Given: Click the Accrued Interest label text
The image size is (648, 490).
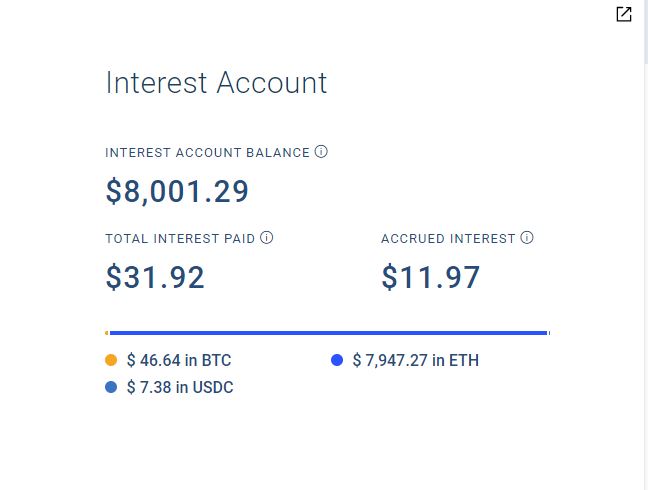Looking at the screenshot, I should click(448, 239).
